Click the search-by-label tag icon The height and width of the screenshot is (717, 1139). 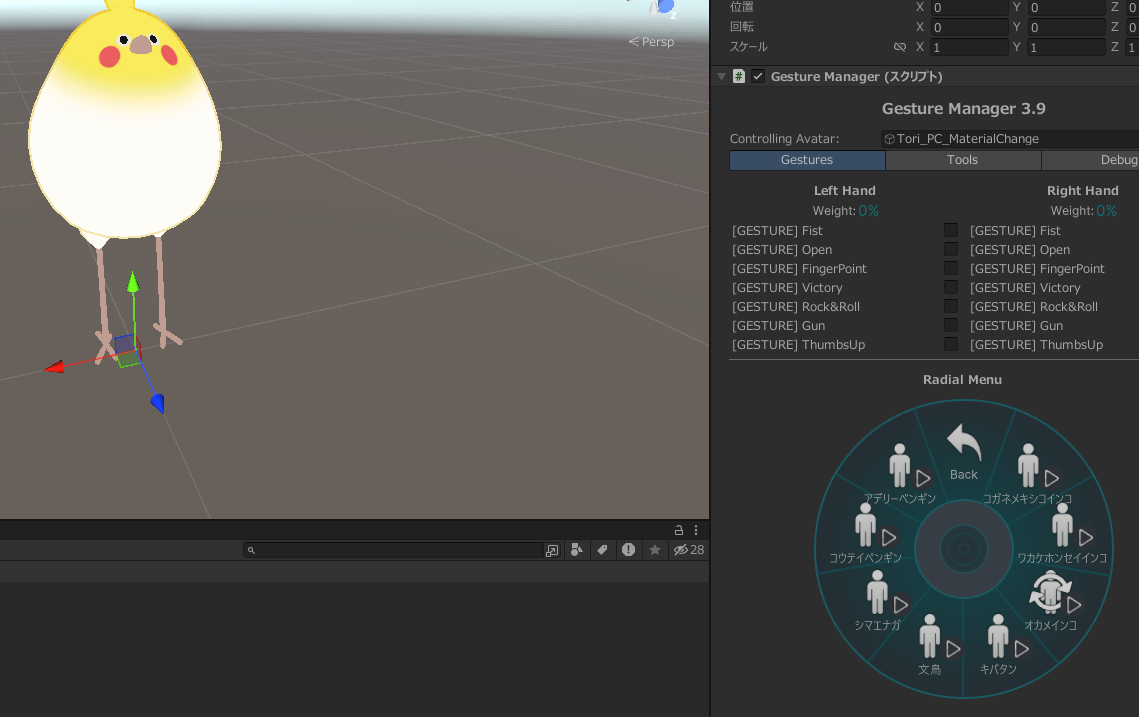point(602,550)
